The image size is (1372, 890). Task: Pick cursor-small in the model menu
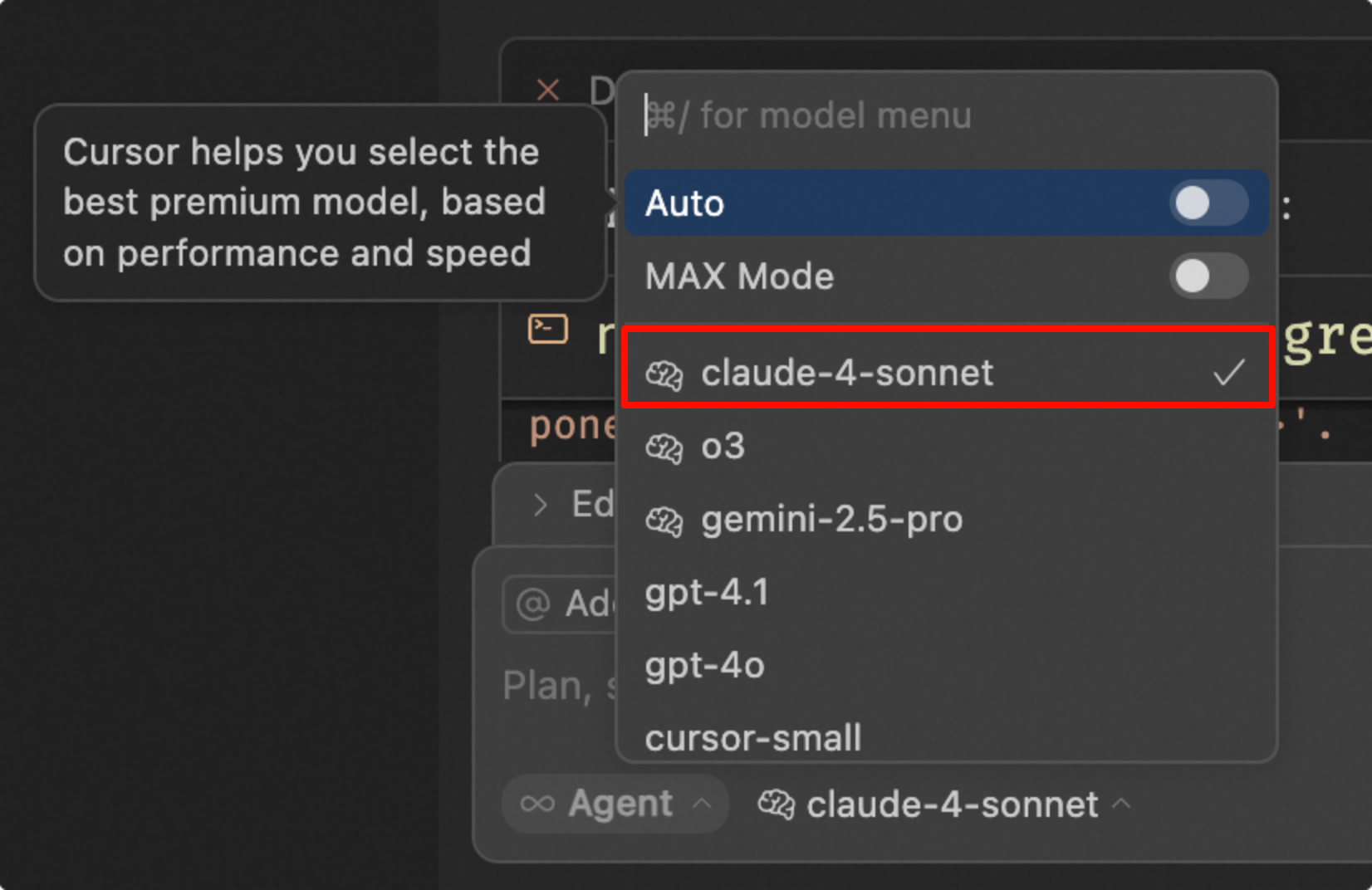[x=753, y=738]
